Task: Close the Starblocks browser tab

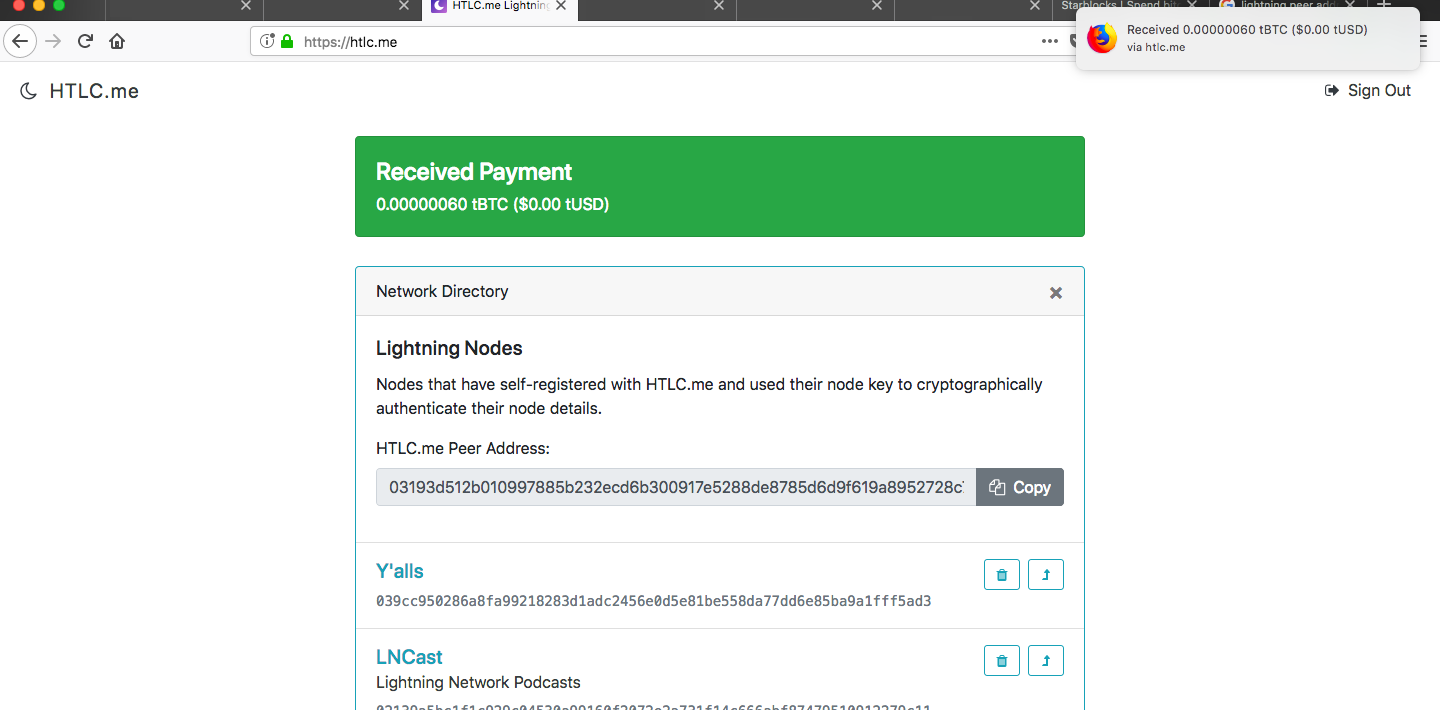Action: (x=1191, y=6)
